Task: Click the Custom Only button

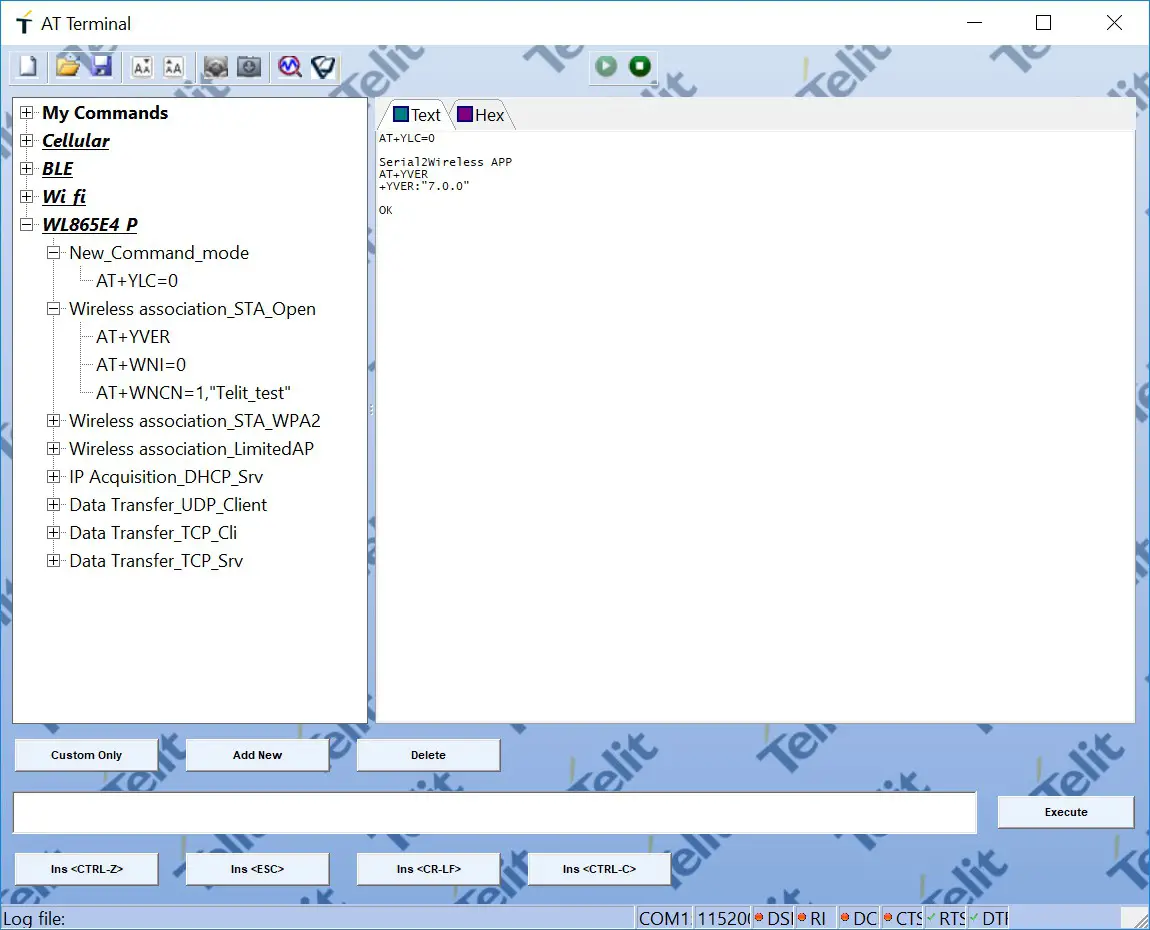Action: [x=87, y=755]
